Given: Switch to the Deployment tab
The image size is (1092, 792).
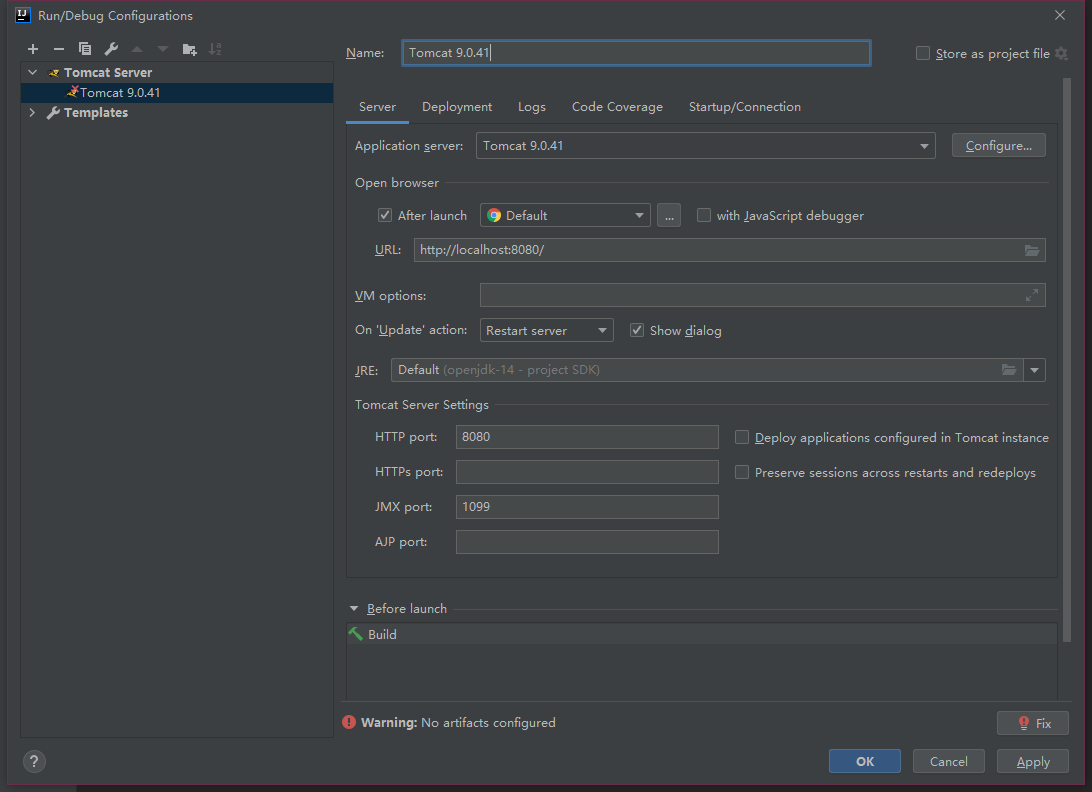Looking at the screenshot, I should (457, 107).
